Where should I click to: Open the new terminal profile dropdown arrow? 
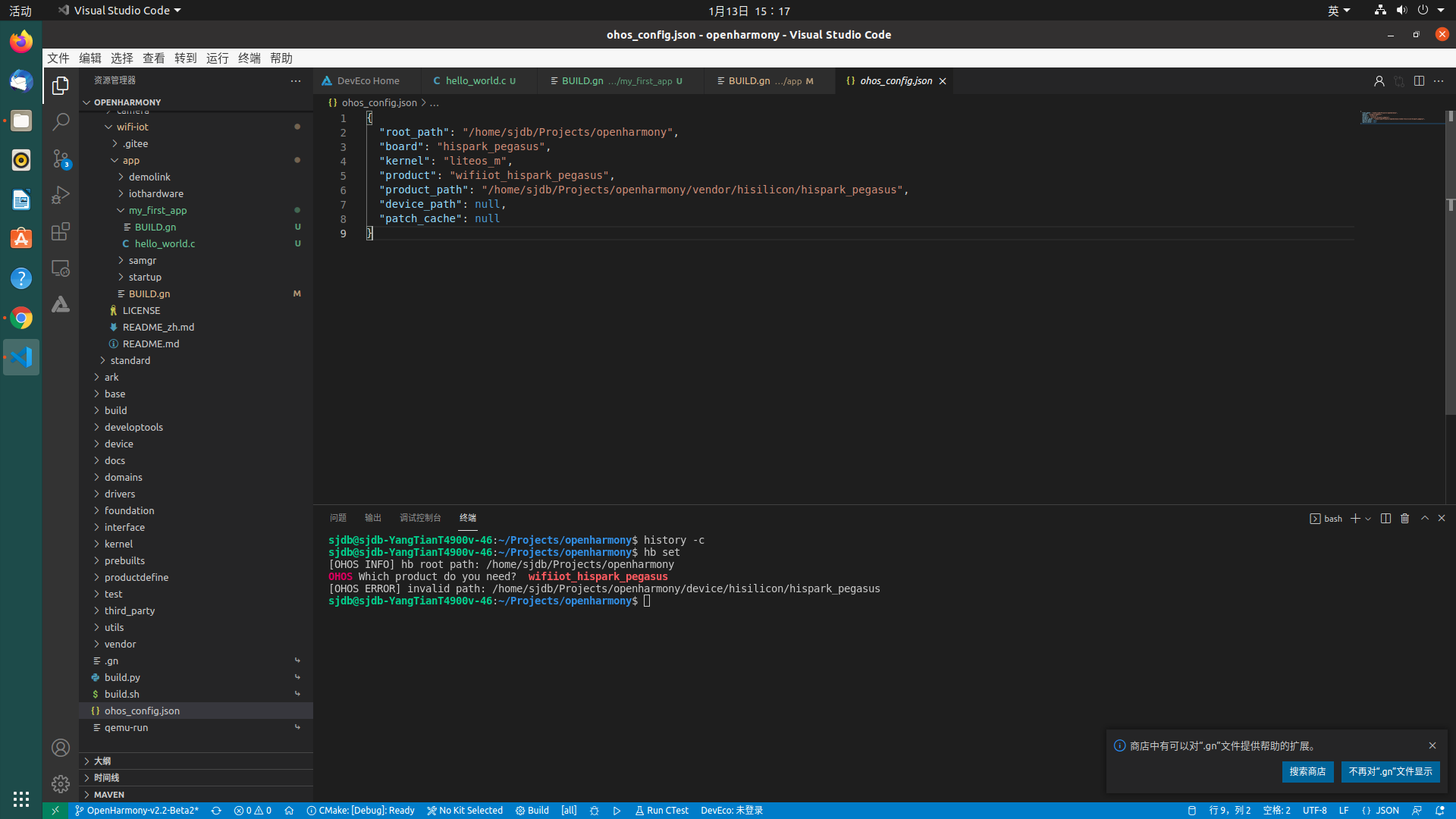(x=1368, y=519)
